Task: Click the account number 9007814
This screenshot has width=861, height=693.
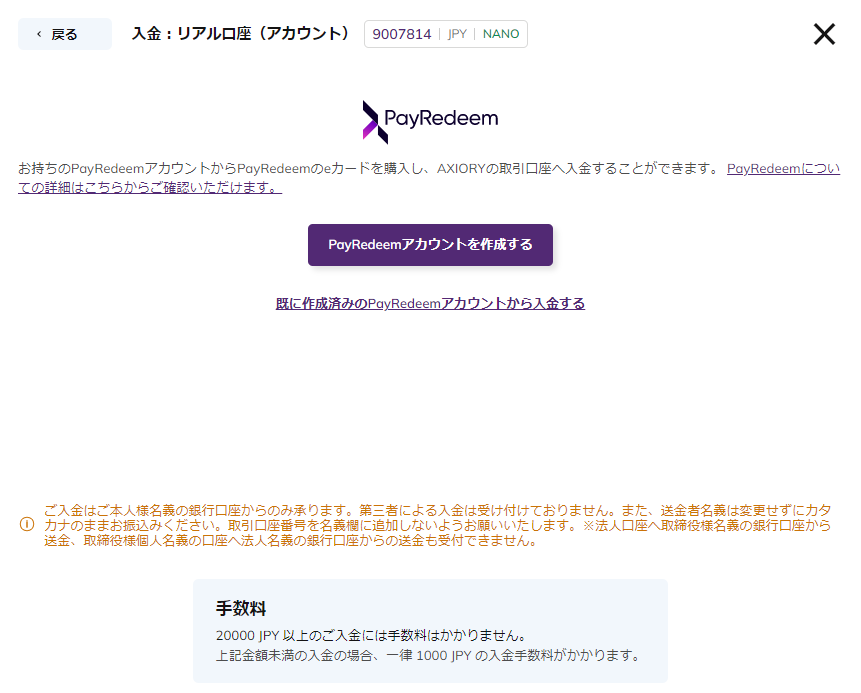Action: point(401,34)
